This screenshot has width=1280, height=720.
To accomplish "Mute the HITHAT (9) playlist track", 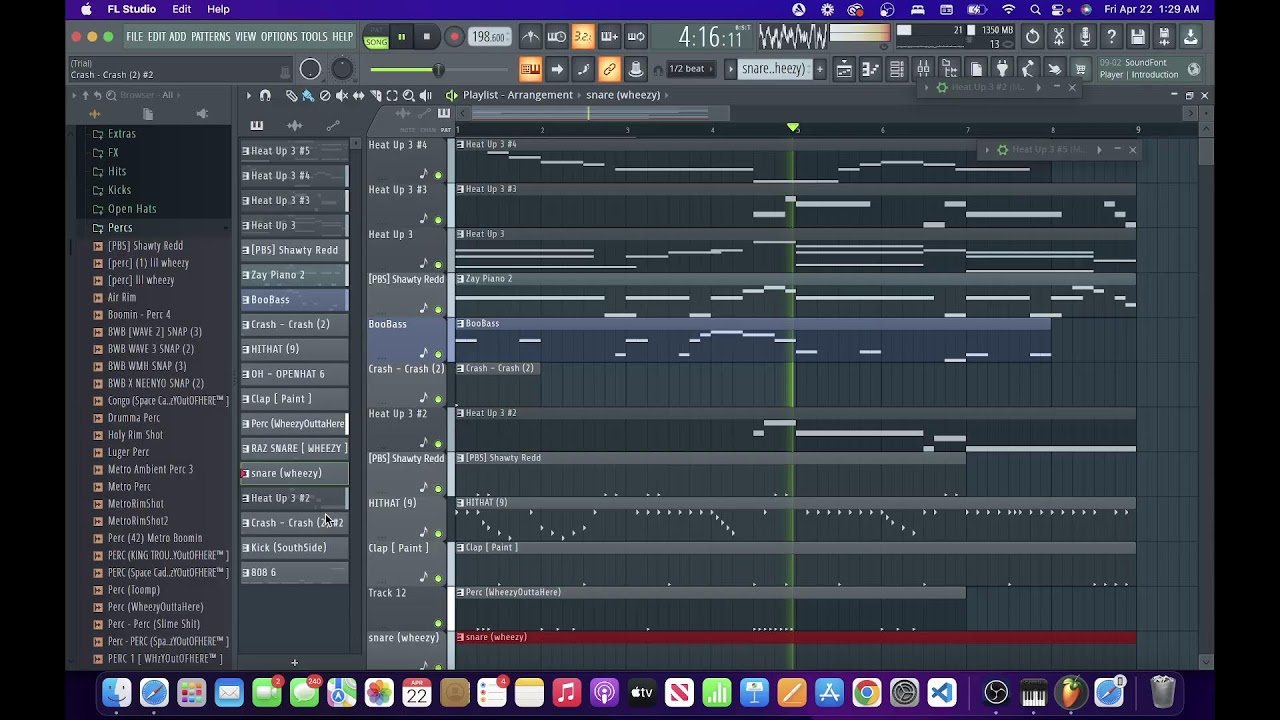I will (x=438, y=533).
